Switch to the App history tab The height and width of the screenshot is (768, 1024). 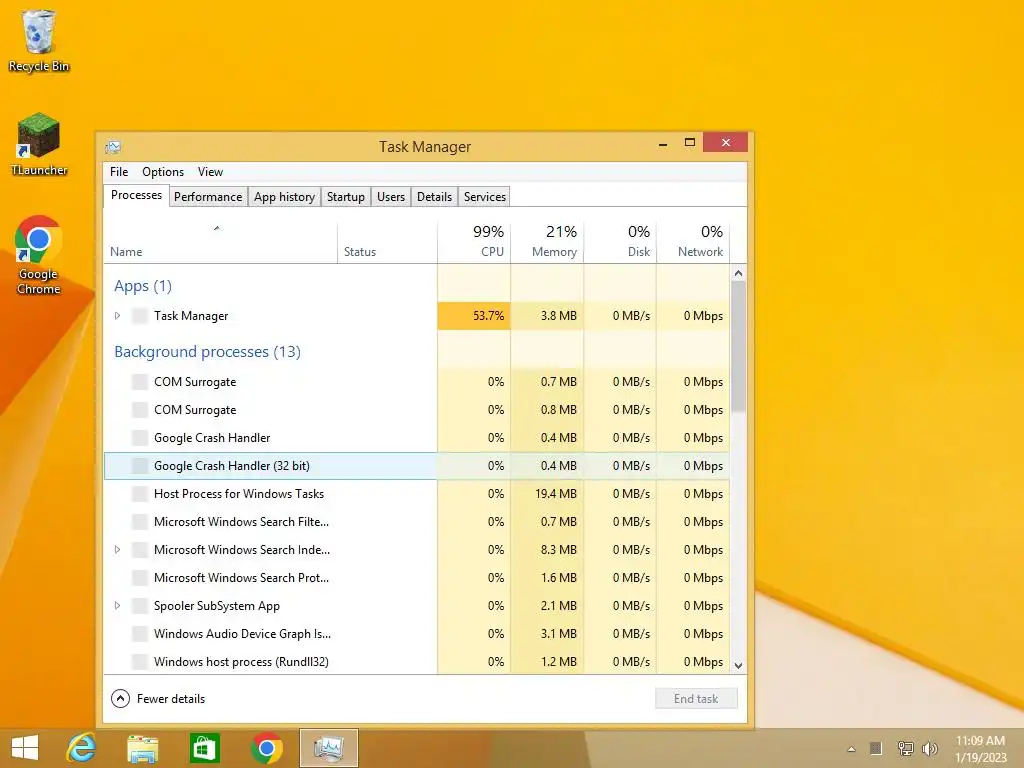284,197
